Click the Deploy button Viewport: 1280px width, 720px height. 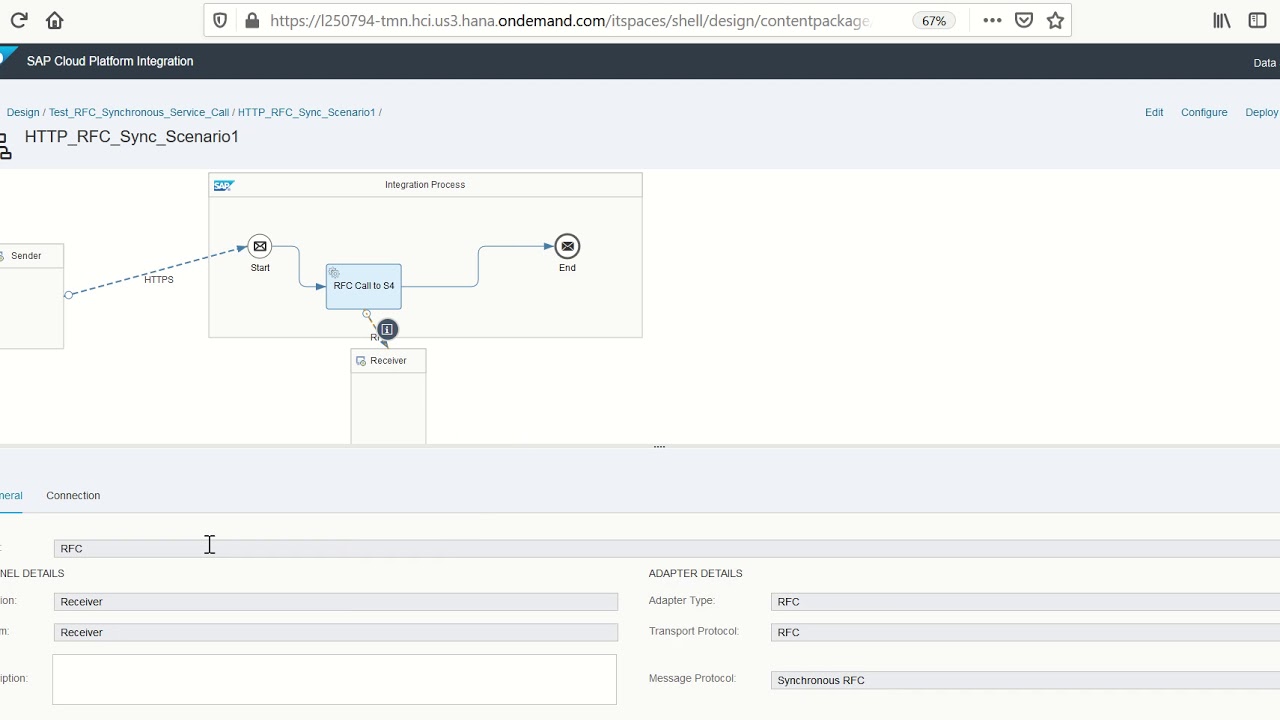pos(1262,112)
